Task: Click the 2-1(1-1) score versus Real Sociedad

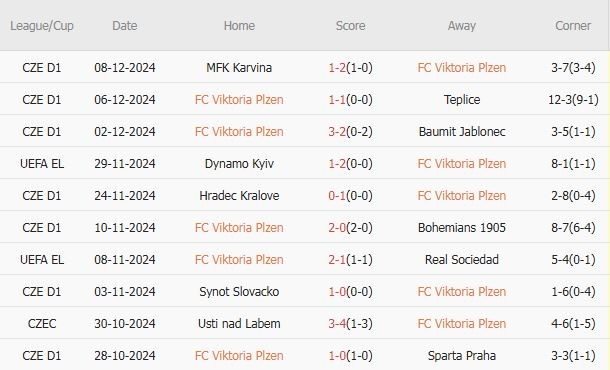Action: (350, 259)
